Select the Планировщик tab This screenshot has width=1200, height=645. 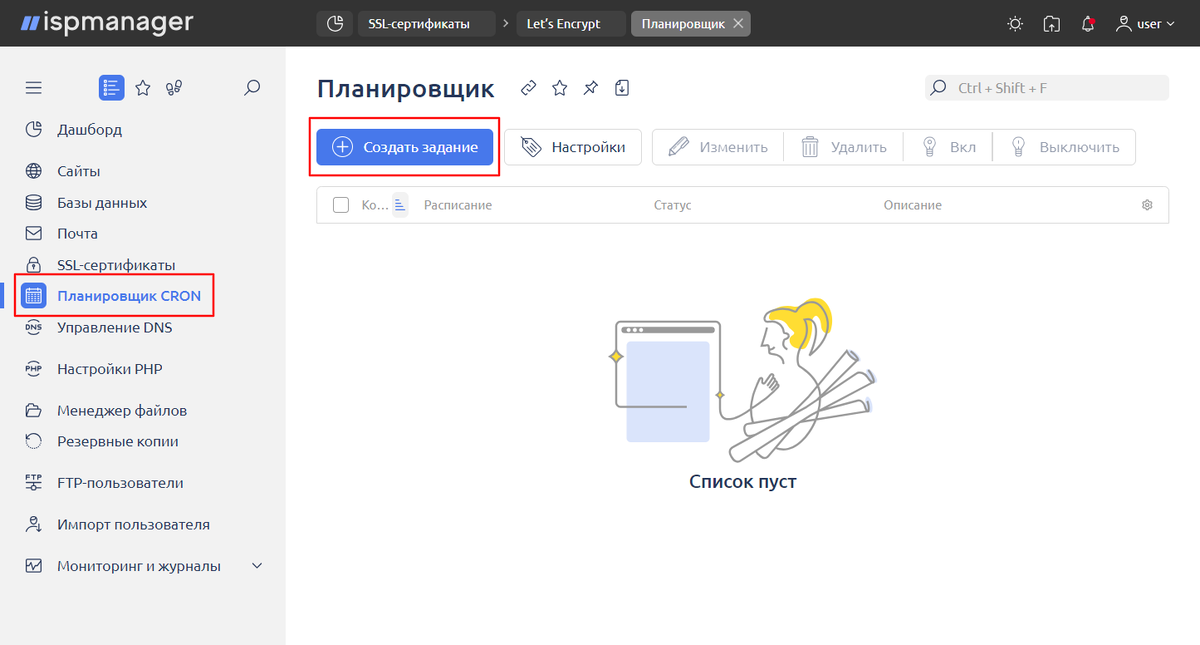683,23
